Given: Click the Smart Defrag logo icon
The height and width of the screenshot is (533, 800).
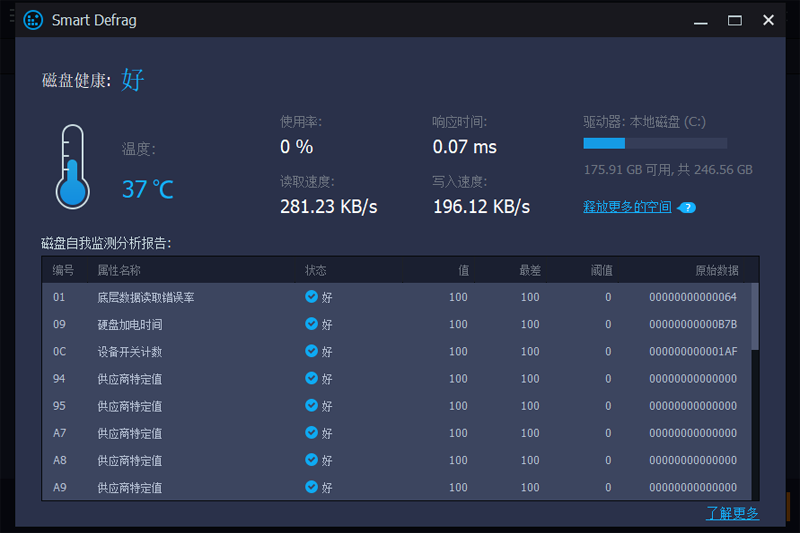Looking at the screenshot, I should point(34,20).
